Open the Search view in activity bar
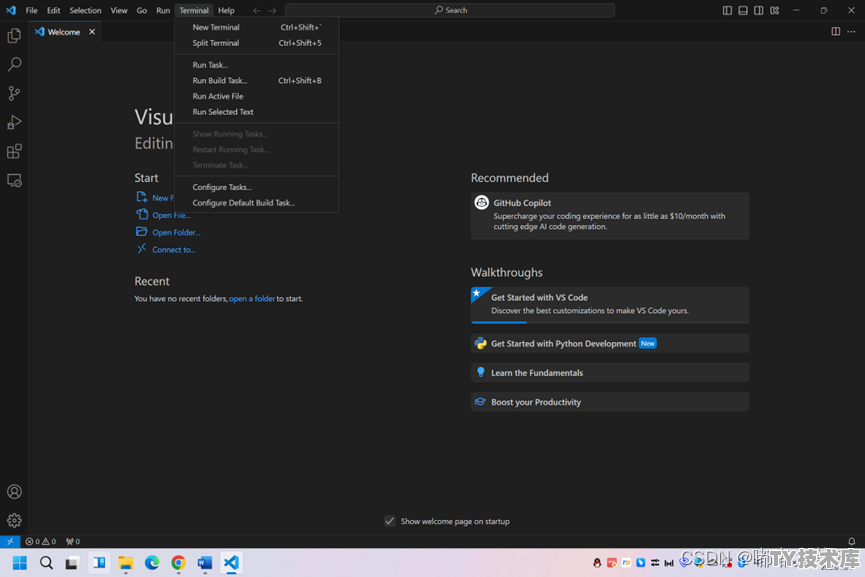The image size is (865, 577). pos(14,64)
